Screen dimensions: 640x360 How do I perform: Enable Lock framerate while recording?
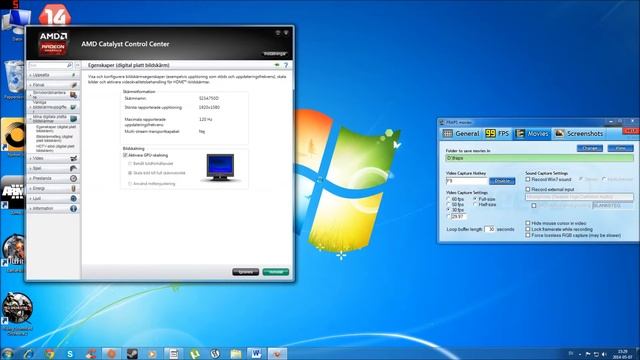pyautogui.click(x=528, y=229)
